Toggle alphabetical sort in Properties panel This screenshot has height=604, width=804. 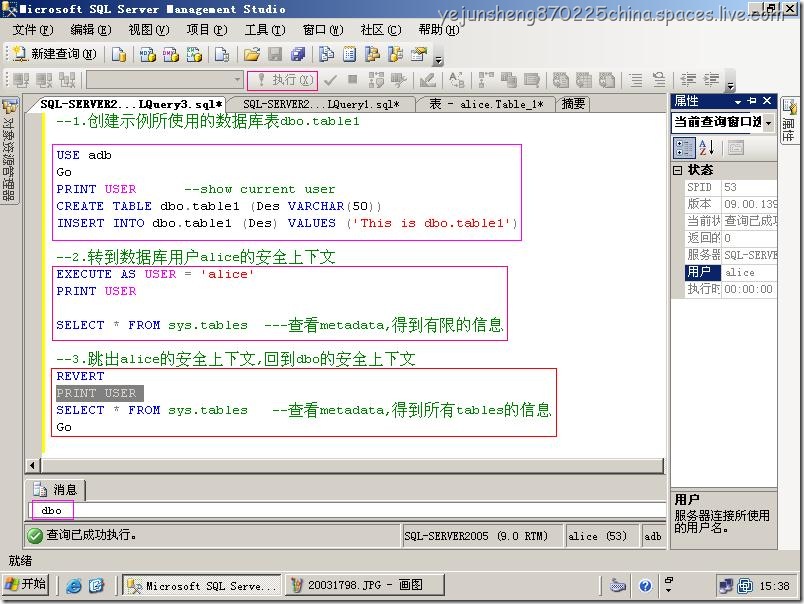[x=706, y=148]
